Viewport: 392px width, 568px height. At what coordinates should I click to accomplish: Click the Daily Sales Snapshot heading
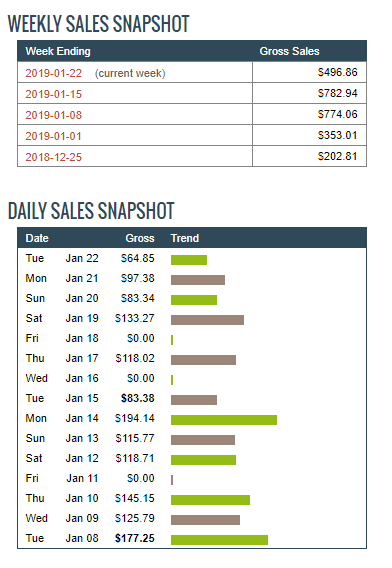(91, 211)
